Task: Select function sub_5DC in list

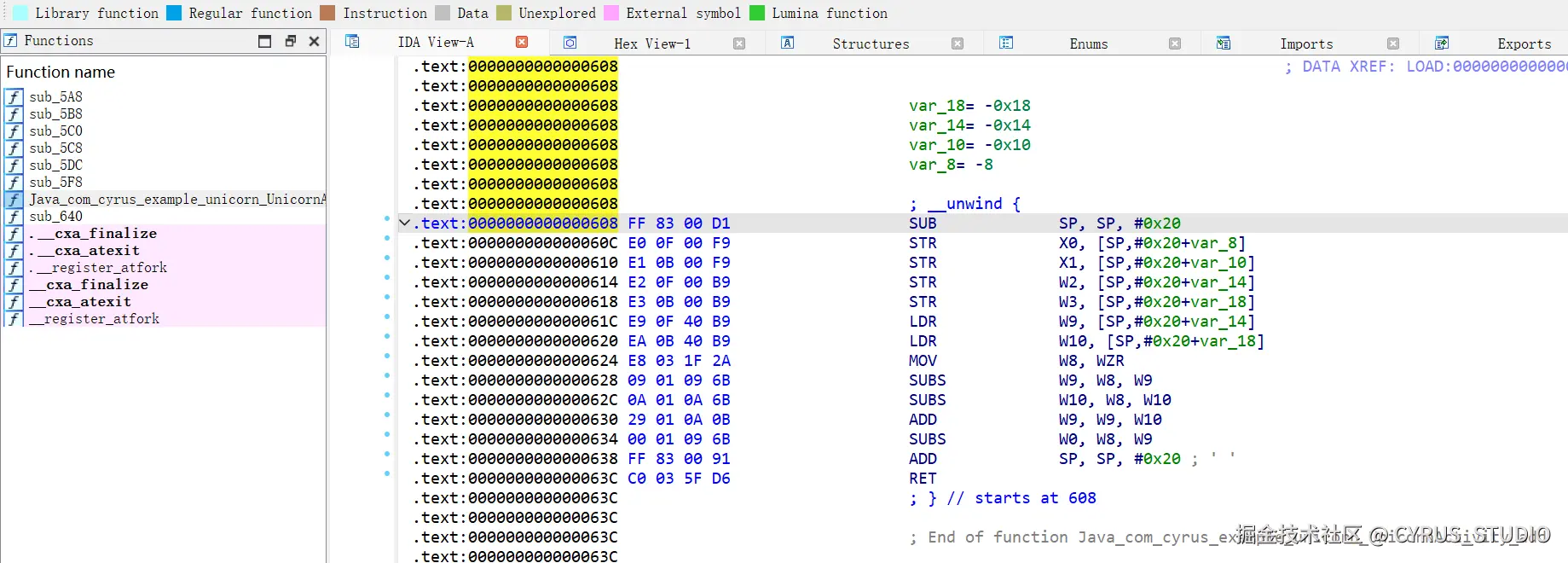Action: [x=56, y=165]
